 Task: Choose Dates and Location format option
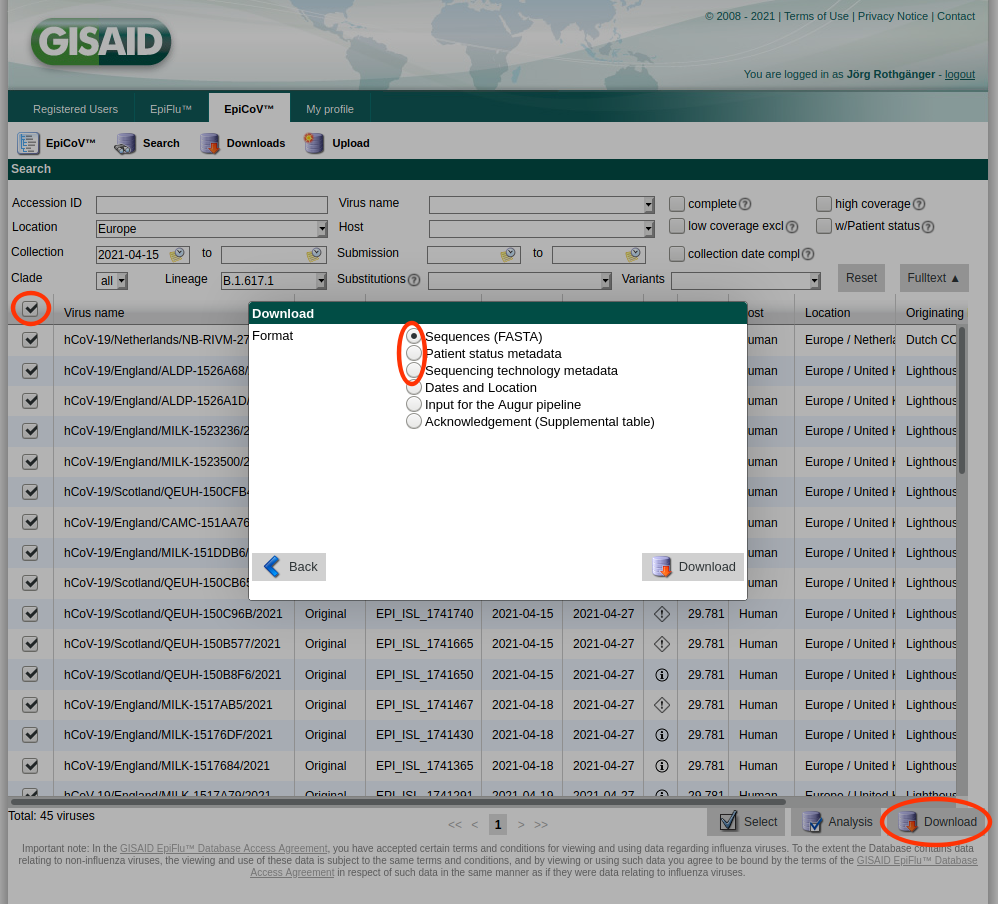pyautogui.click(x=414, y=388)
